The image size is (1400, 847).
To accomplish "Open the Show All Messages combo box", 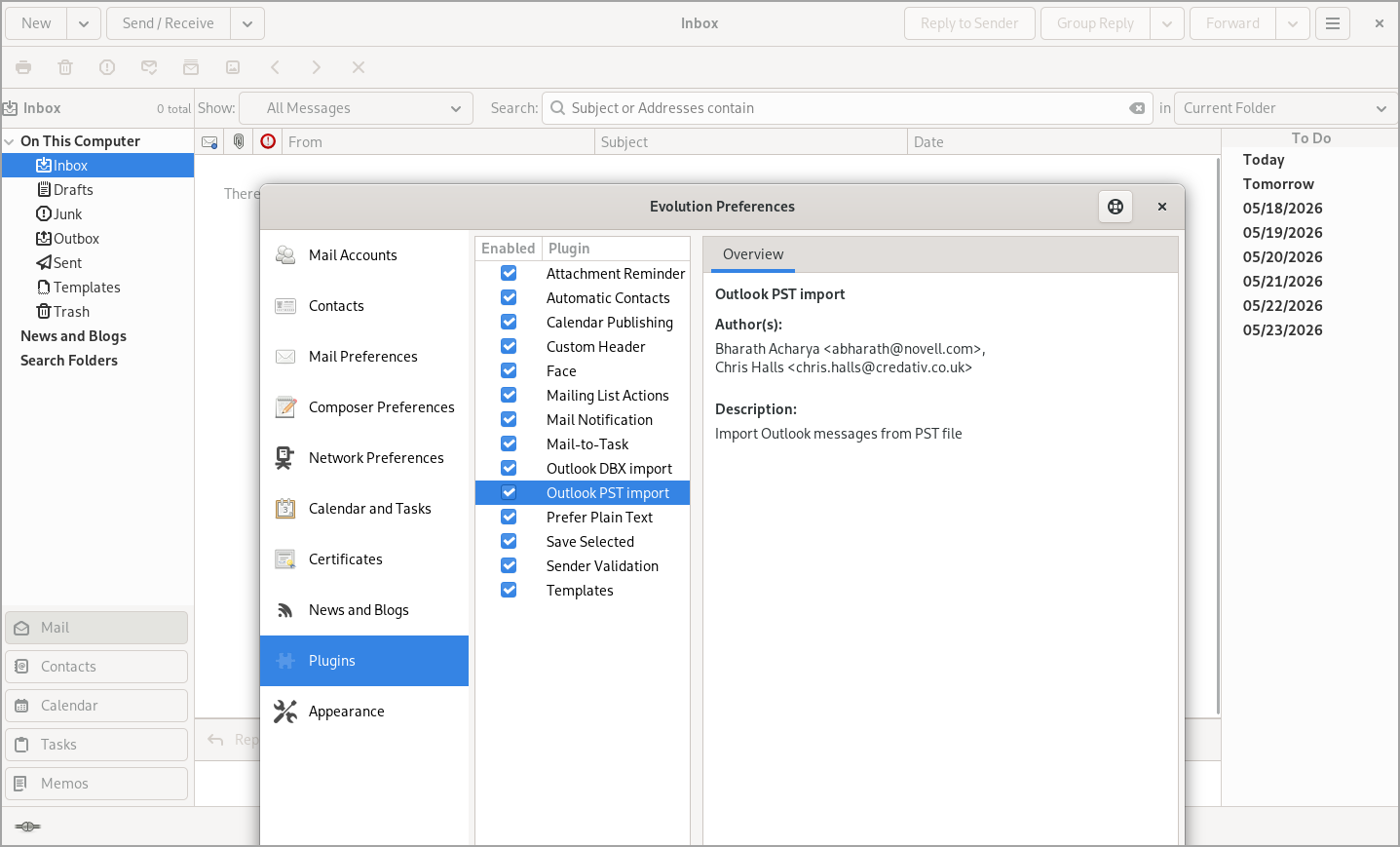I will [x=356, y=108].
